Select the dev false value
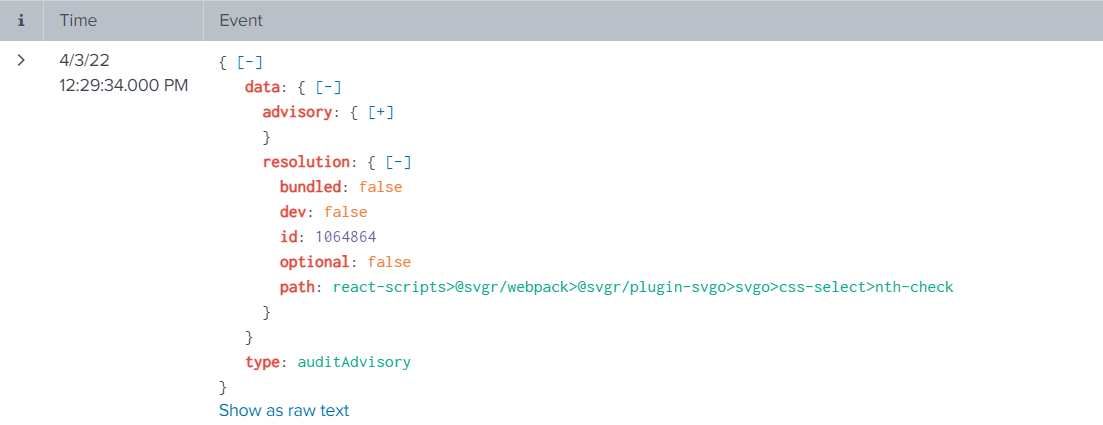 tap(345, 212)
